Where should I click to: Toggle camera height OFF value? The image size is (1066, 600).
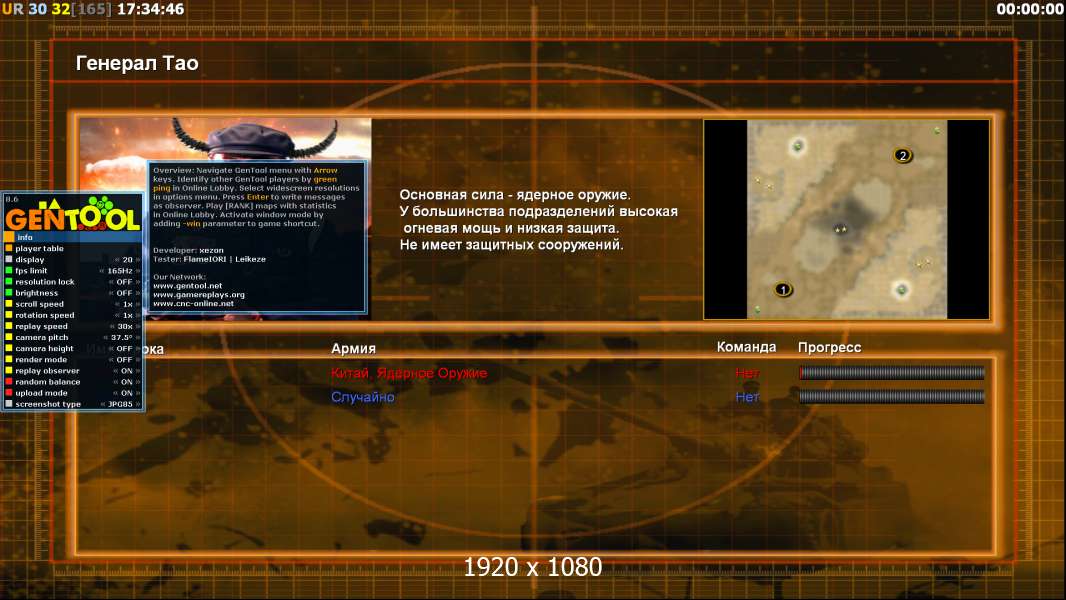(124, 349)
